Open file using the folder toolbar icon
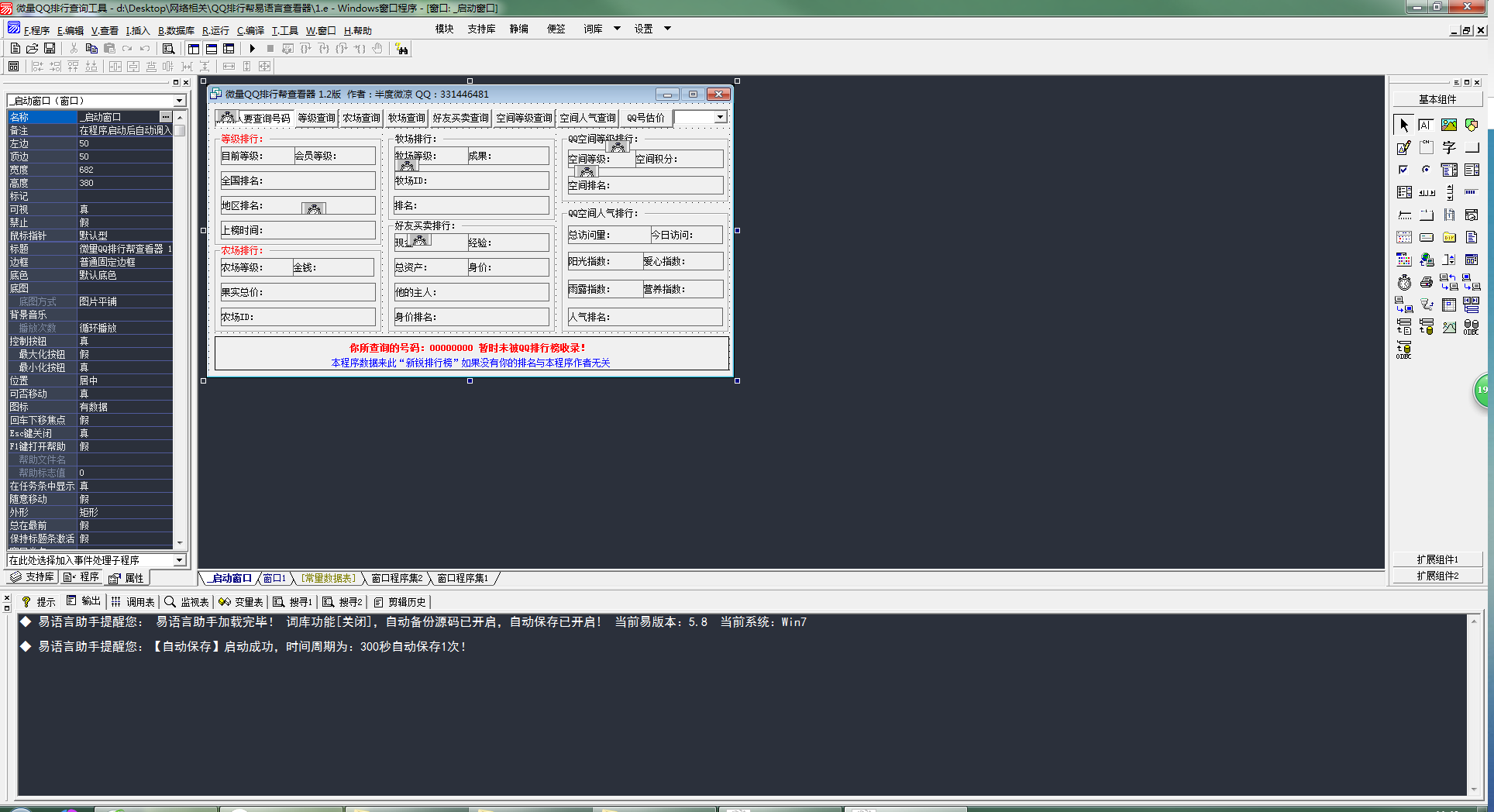 click(x=33, y=49)
